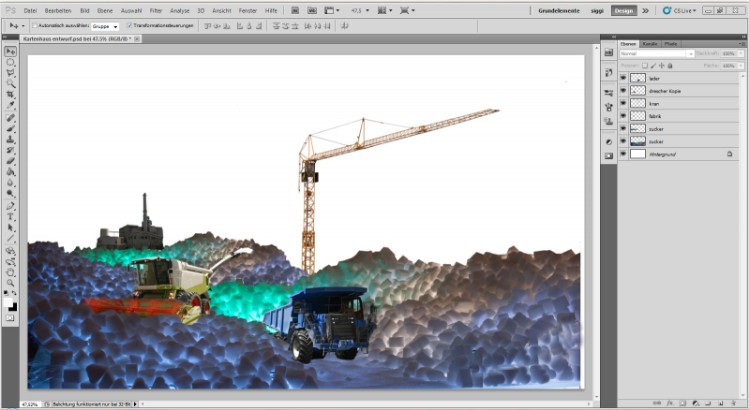Open the Filter menu
Screen dimensions: 749x410
coord(156,10)
